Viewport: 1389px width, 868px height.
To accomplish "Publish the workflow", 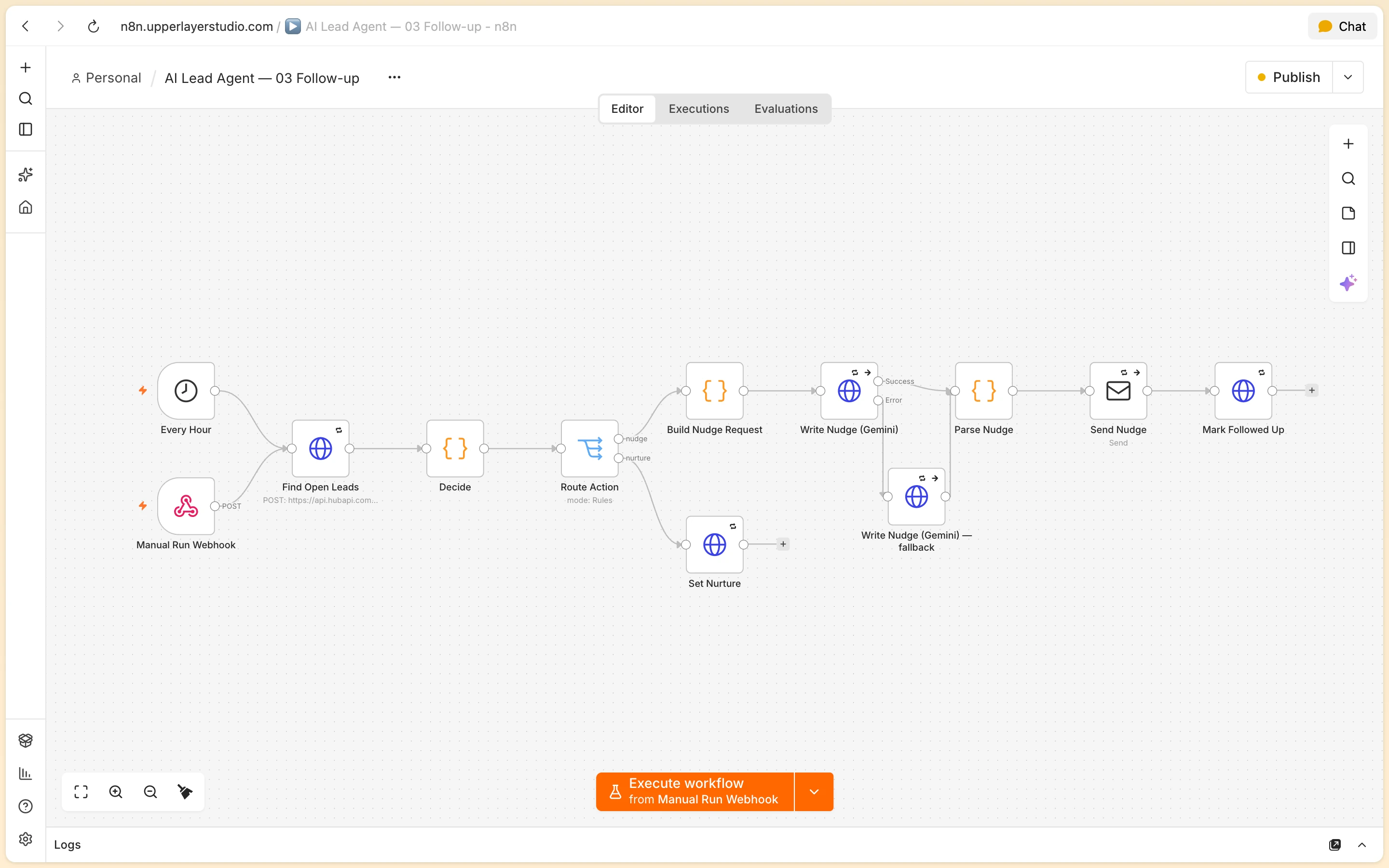I will click(x=1289, y=77).
